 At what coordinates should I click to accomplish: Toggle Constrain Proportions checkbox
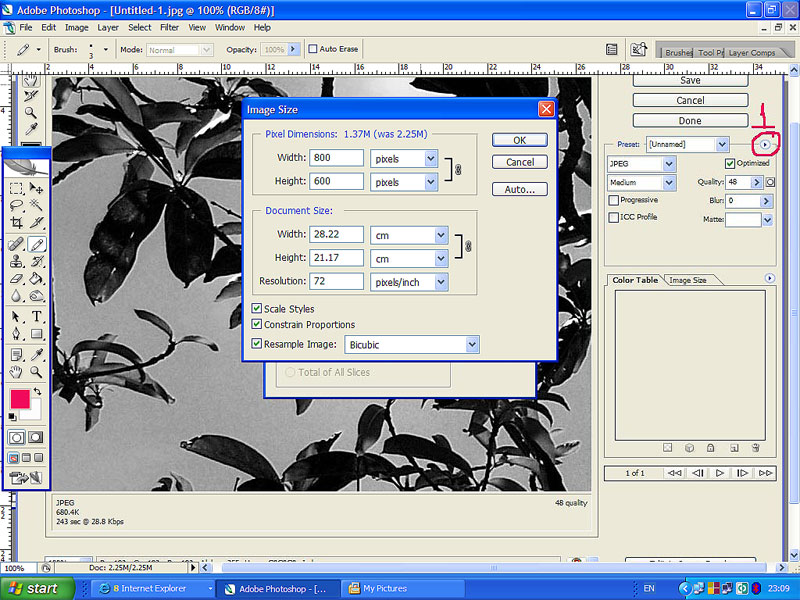pyautogui.click(x=258, y=325)
